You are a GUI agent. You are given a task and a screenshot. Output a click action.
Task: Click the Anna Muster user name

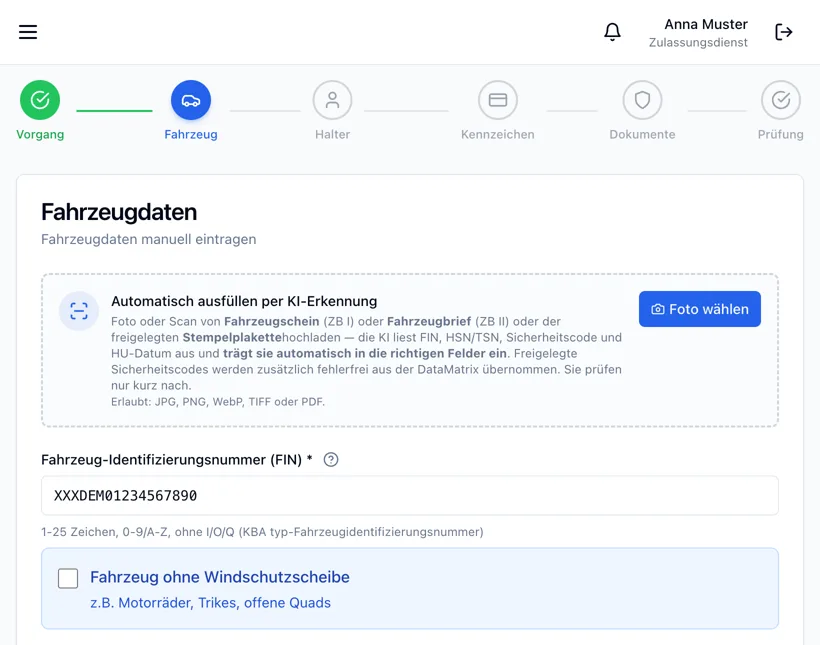tap(706, 25)
